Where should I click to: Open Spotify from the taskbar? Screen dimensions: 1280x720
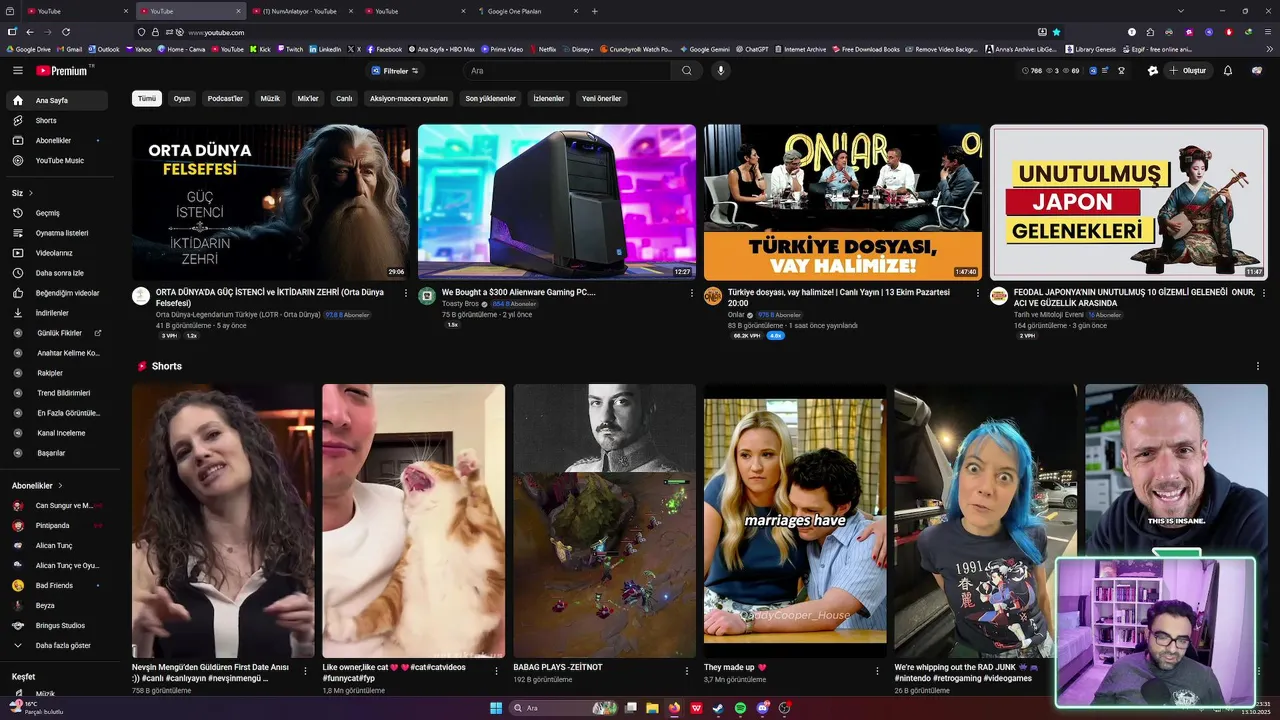[741, 708]
